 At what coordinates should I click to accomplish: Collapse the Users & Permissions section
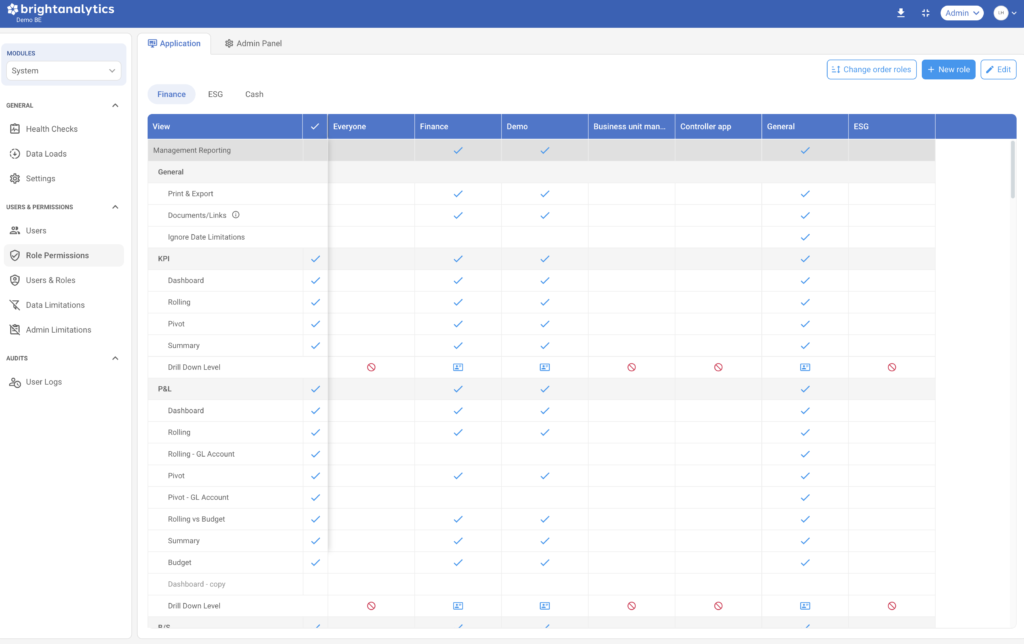[115, 207]
